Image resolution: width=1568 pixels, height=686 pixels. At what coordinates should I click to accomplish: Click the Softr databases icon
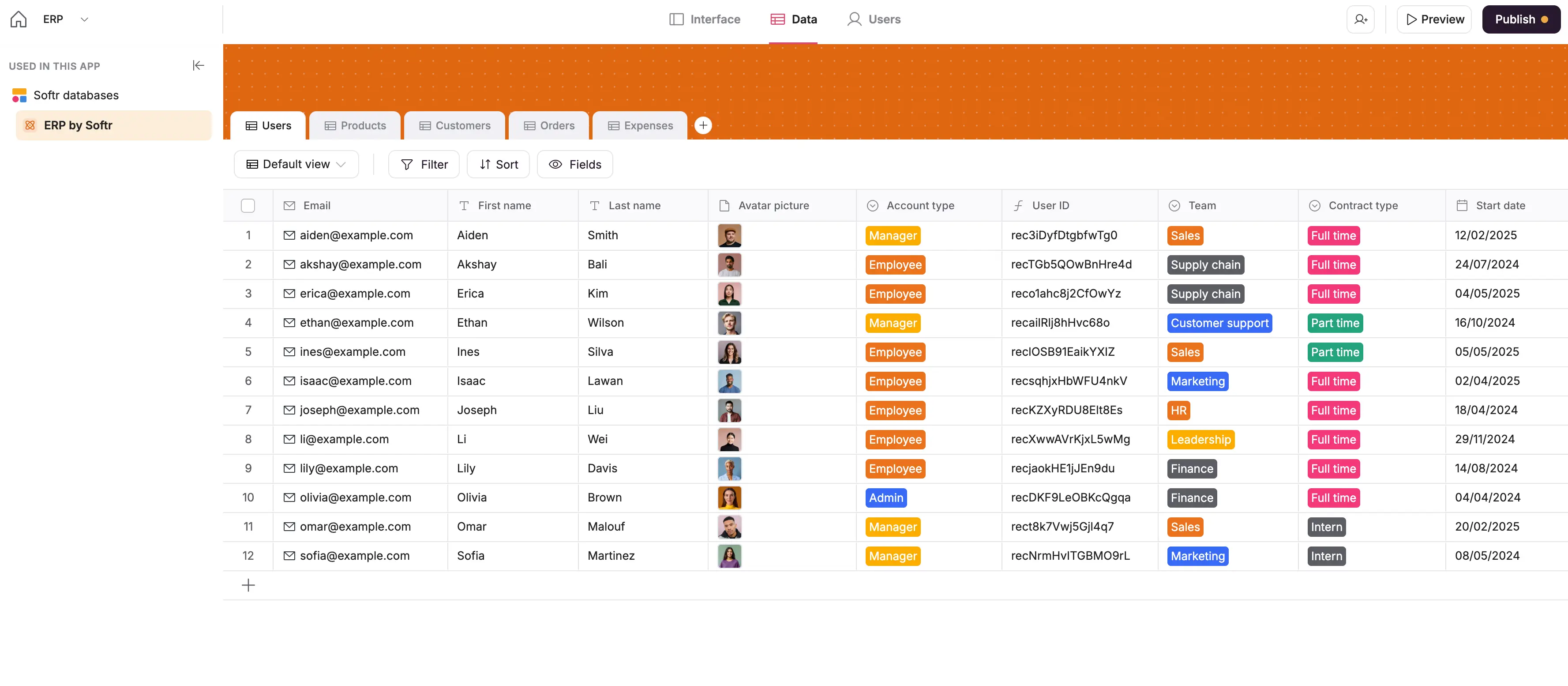tap(19, 95)
